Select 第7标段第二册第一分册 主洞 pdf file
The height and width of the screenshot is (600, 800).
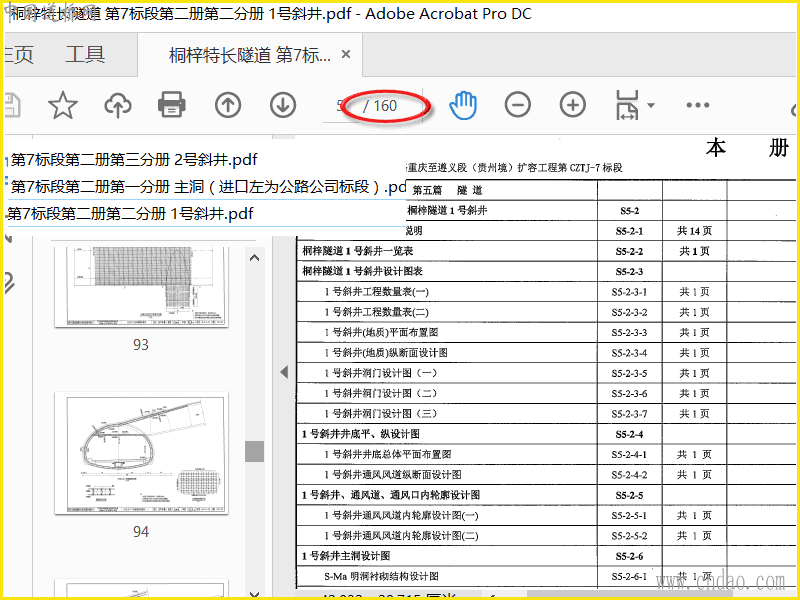(209, 187)
